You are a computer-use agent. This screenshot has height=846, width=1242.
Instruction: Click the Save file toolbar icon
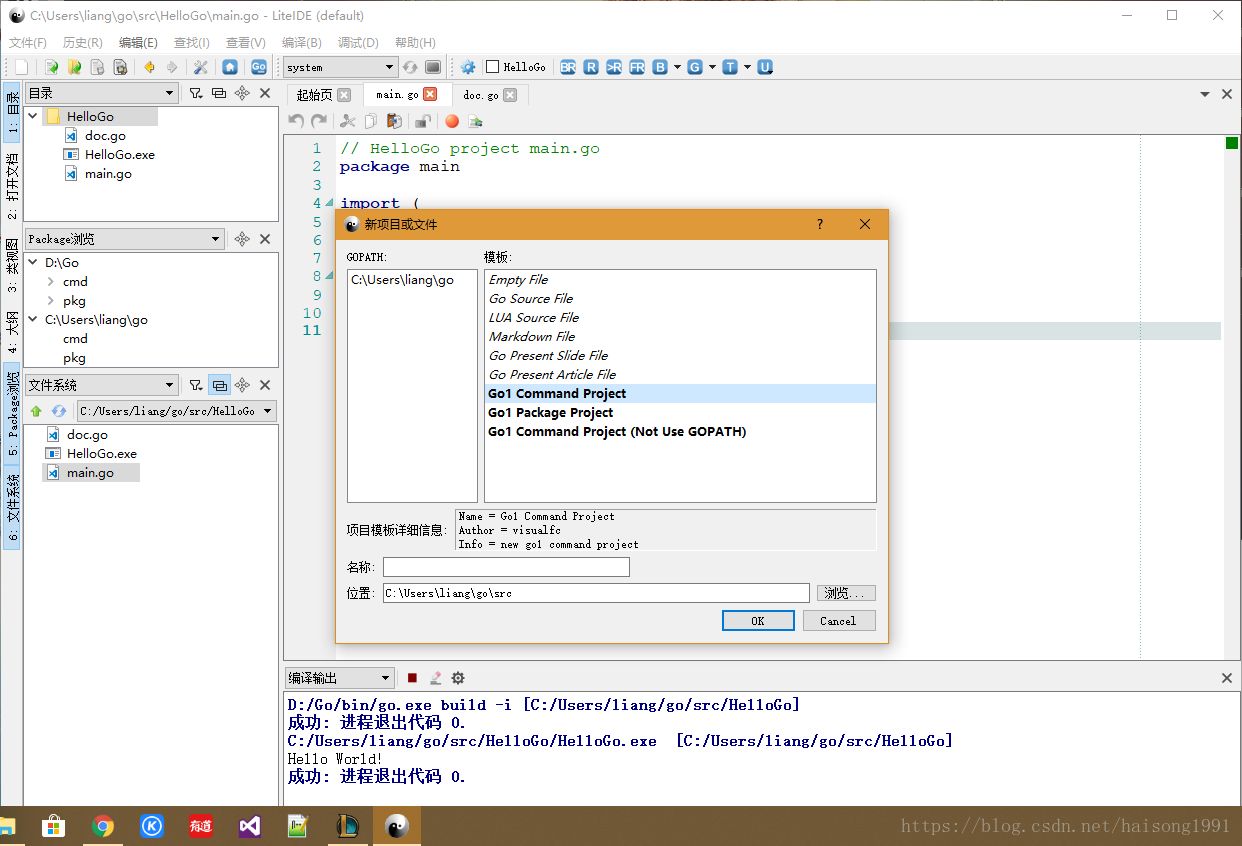(97, 67)
